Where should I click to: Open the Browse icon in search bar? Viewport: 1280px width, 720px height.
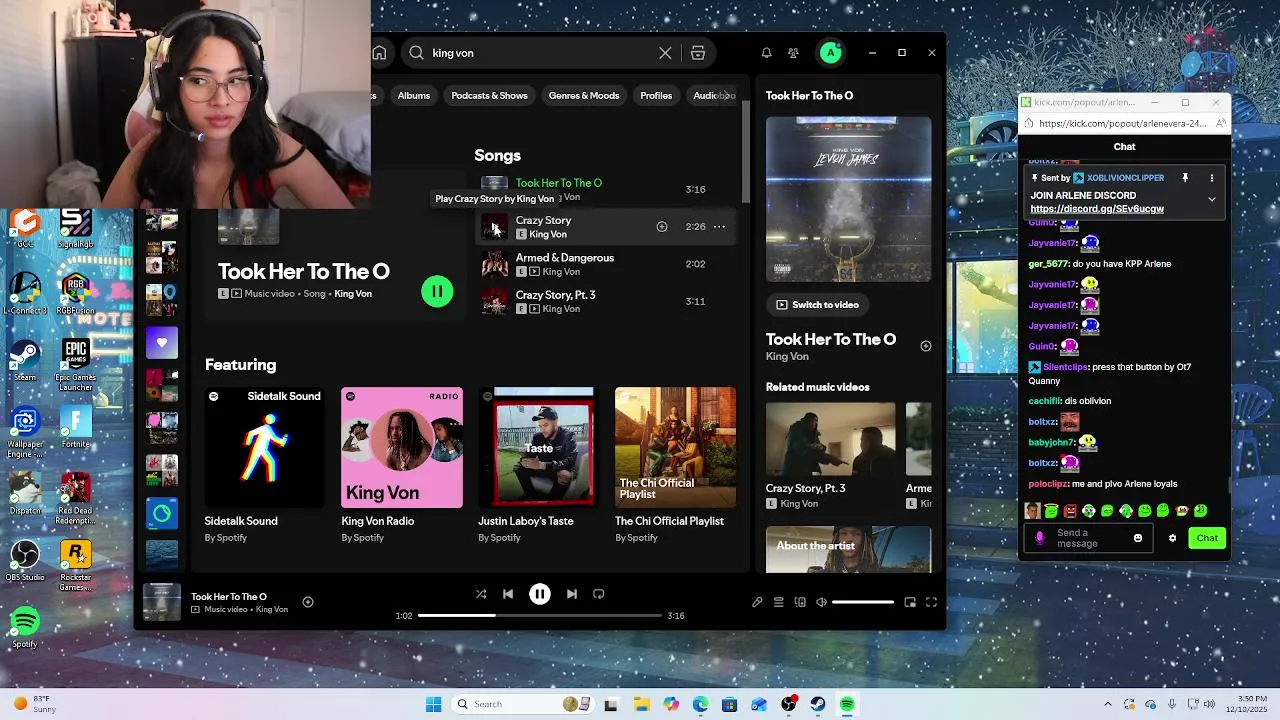click(698, 53)
